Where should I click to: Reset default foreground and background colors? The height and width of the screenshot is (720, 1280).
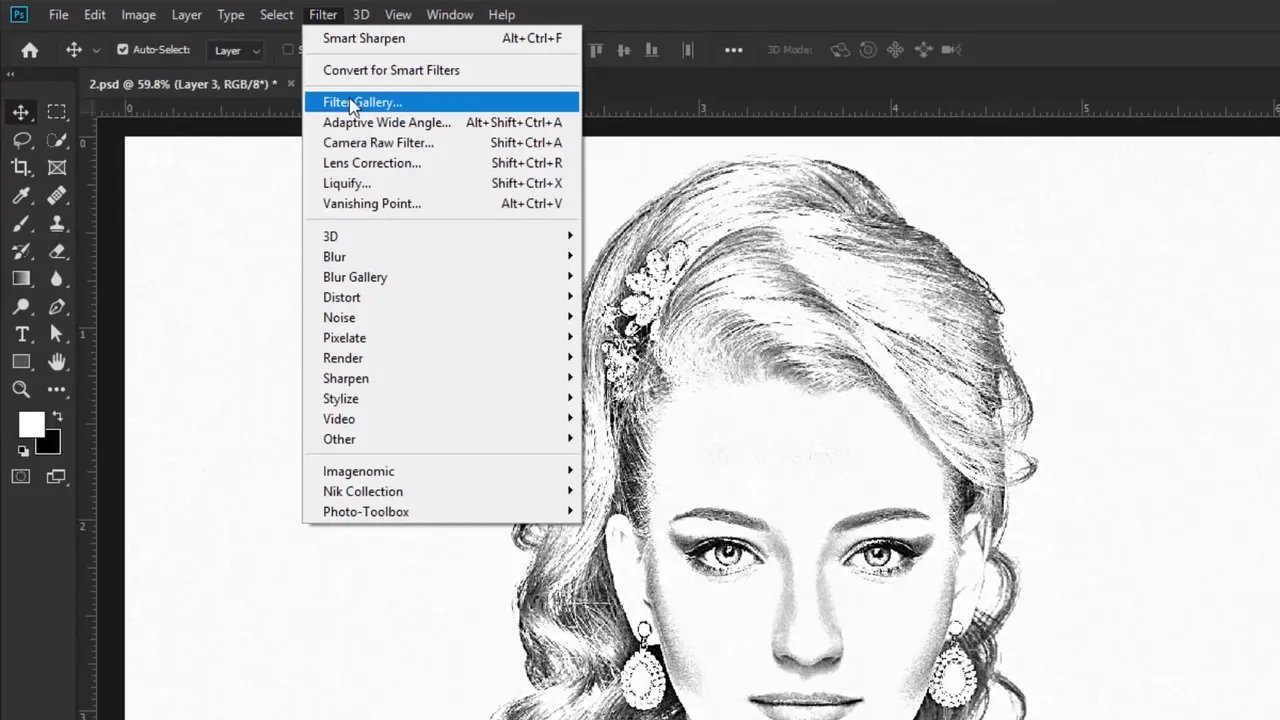pos(23,451)
